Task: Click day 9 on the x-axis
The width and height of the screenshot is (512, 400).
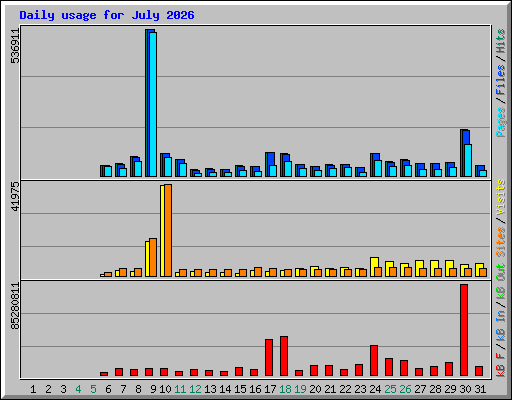Action: click(153, 389)
